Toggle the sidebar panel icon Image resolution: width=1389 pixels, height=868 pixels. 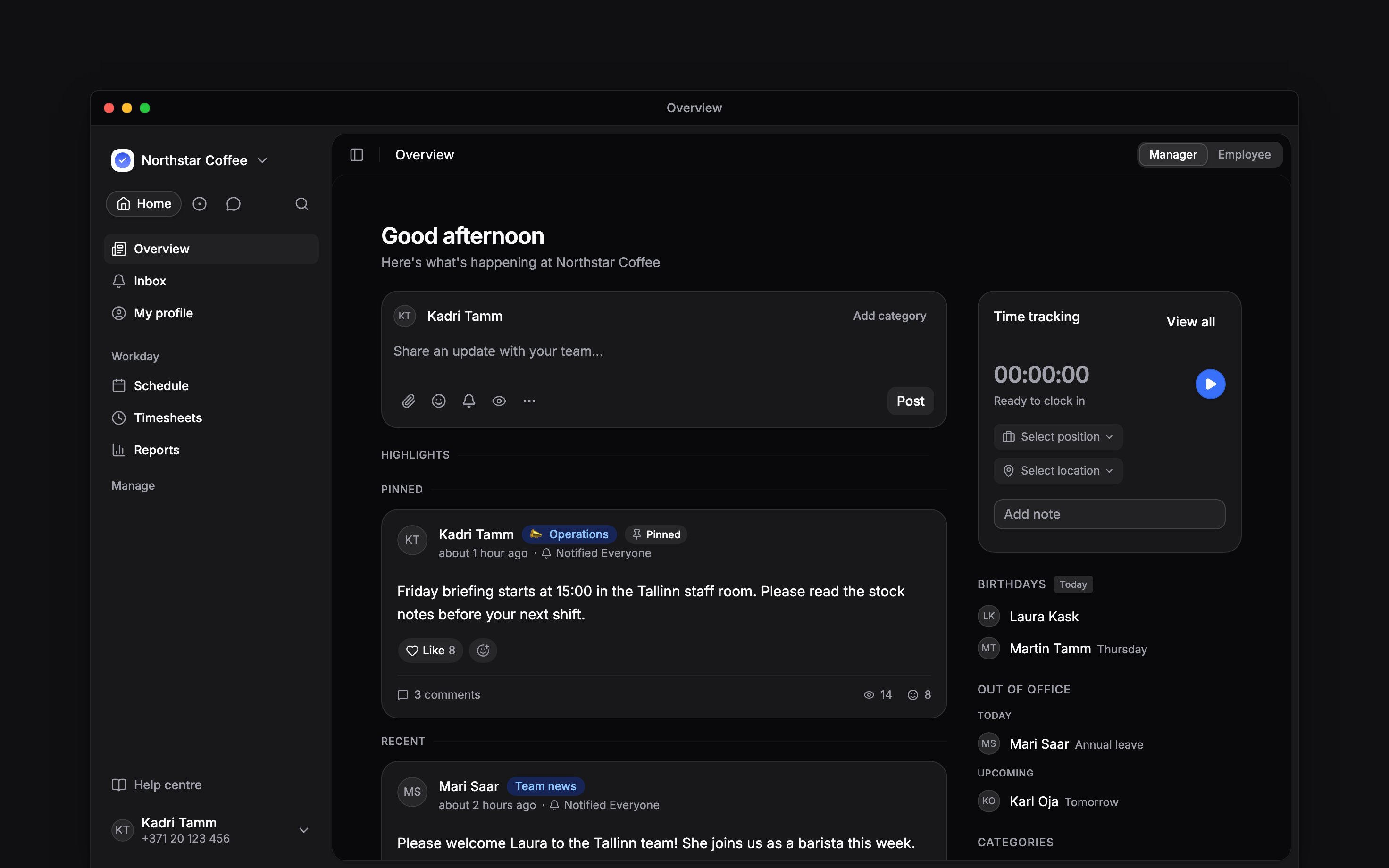(356, 155)
